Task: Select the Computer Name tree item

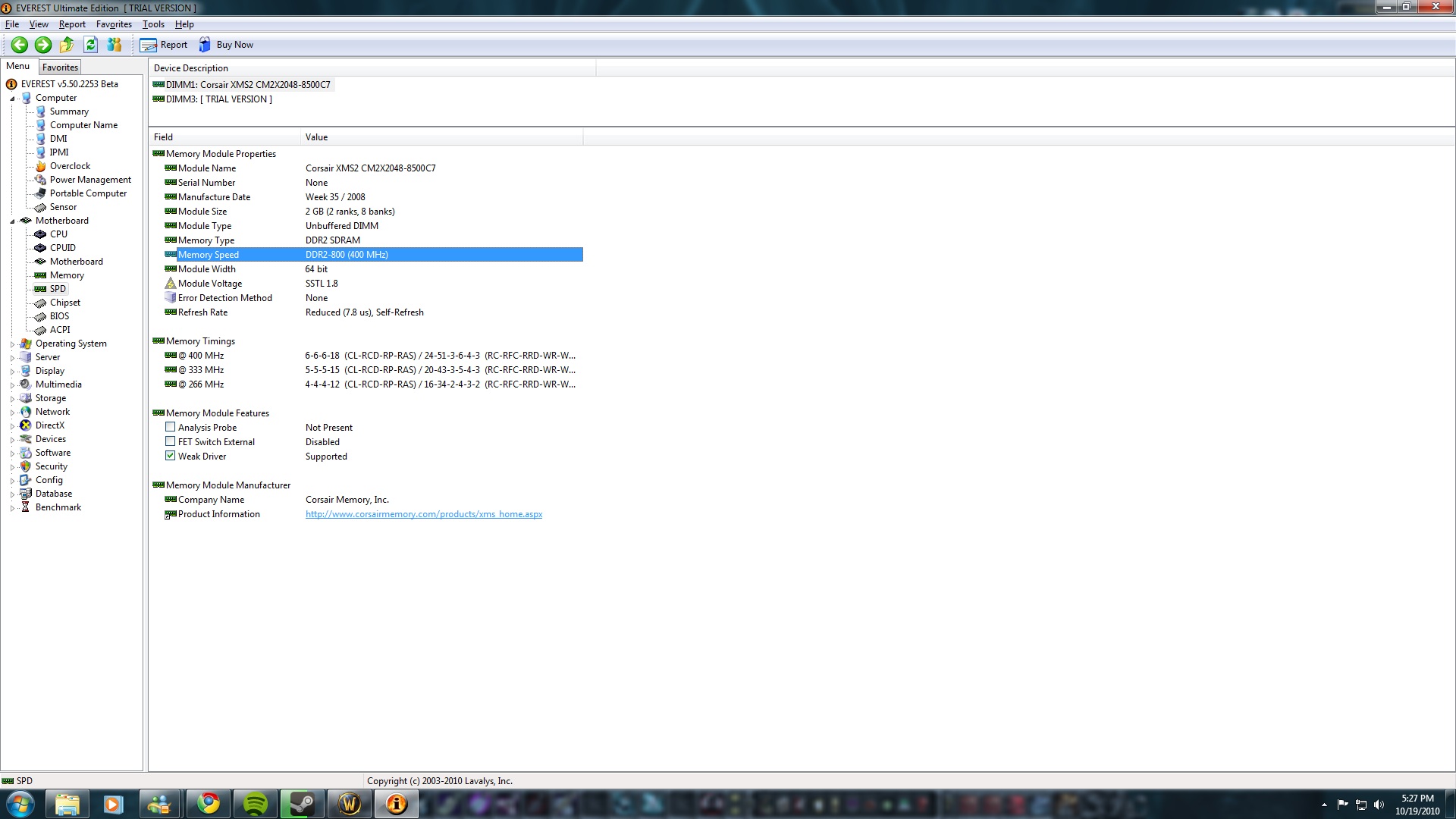Action: click(83, 125)
